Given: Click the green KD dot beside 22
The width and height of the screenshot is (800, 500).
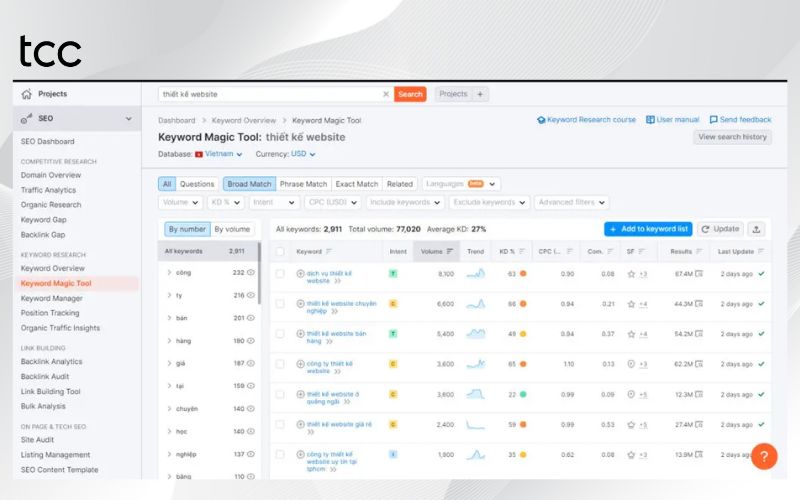Looking at the screenshot, I should coord(523,394).
